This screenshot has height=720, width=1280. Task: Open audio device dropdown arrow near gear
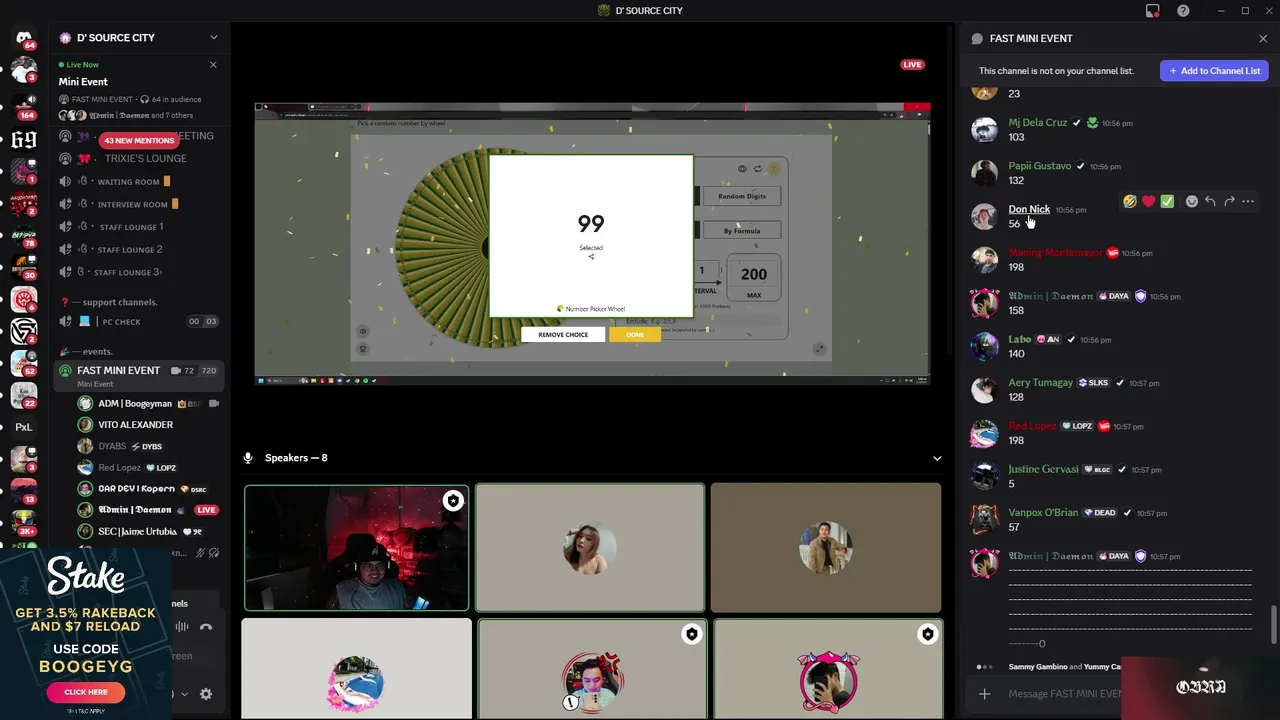(x=184, y=694)
